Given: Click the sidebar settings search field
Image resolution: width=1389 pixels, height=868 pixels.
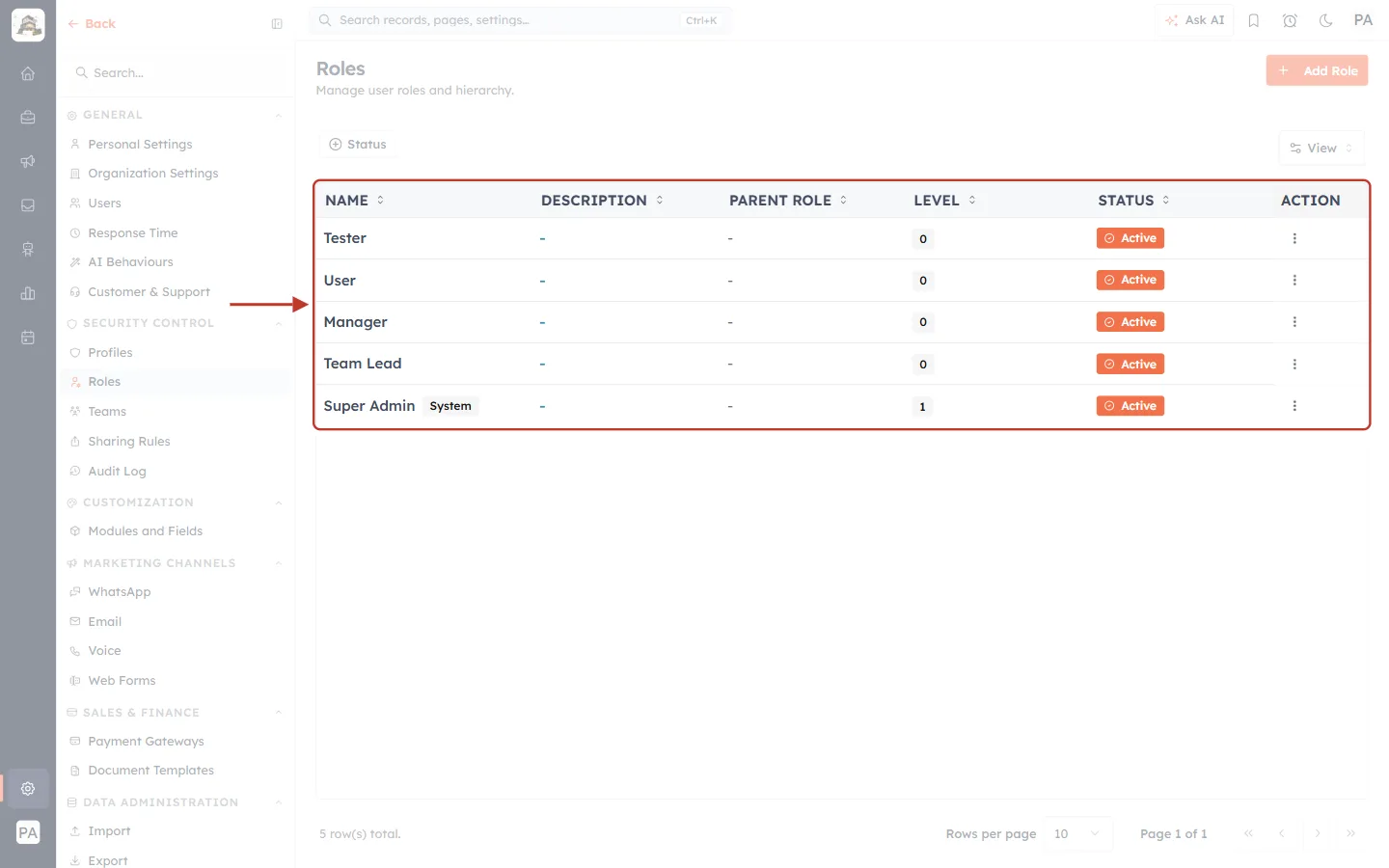Looking at the screenshot, I should point(175,72).
